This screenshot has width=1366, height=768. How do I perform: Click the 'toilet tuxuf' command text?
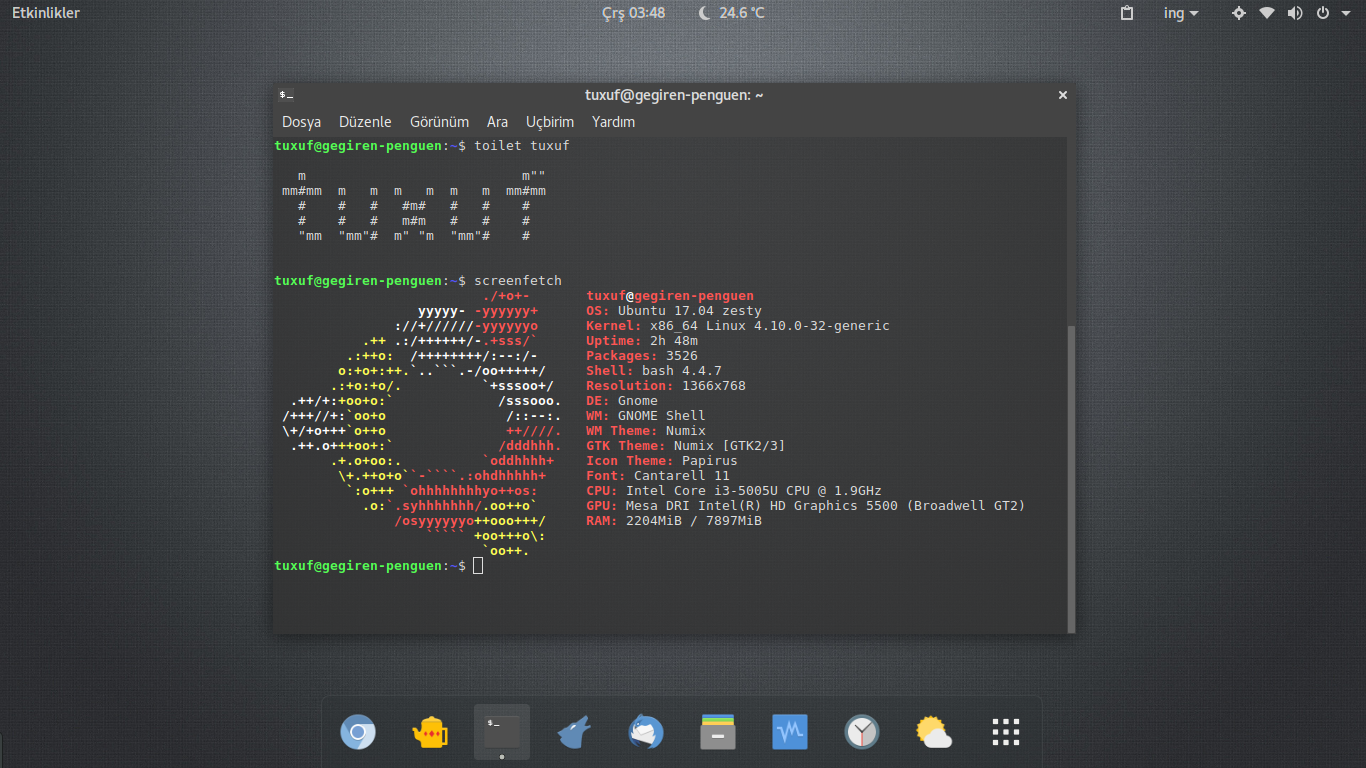(522, 146)
